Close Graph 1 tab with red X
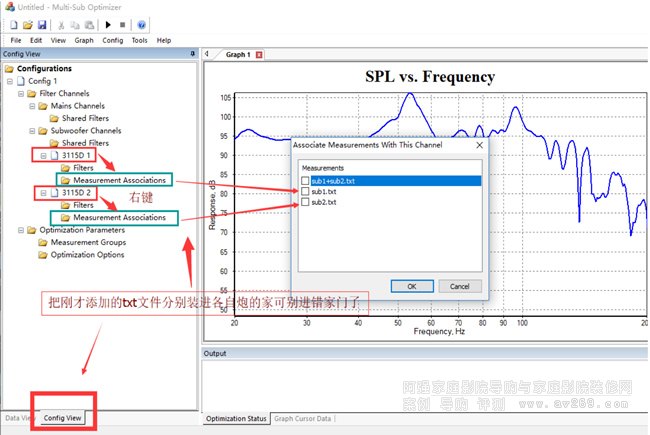Image resolution: width=650 pixels, height=435 pixels. pyautogui.click(x=259, y=55)
